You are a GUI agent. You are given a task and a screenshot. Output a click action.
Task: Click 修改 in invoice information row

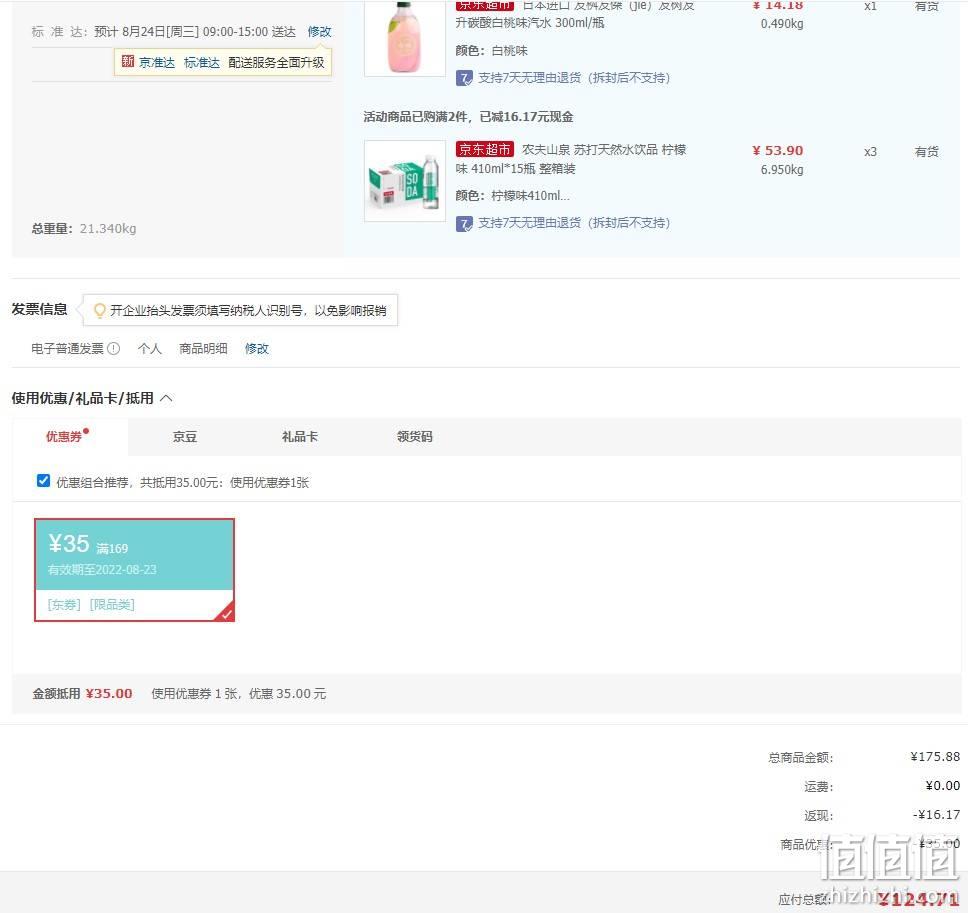pos(256,349)
